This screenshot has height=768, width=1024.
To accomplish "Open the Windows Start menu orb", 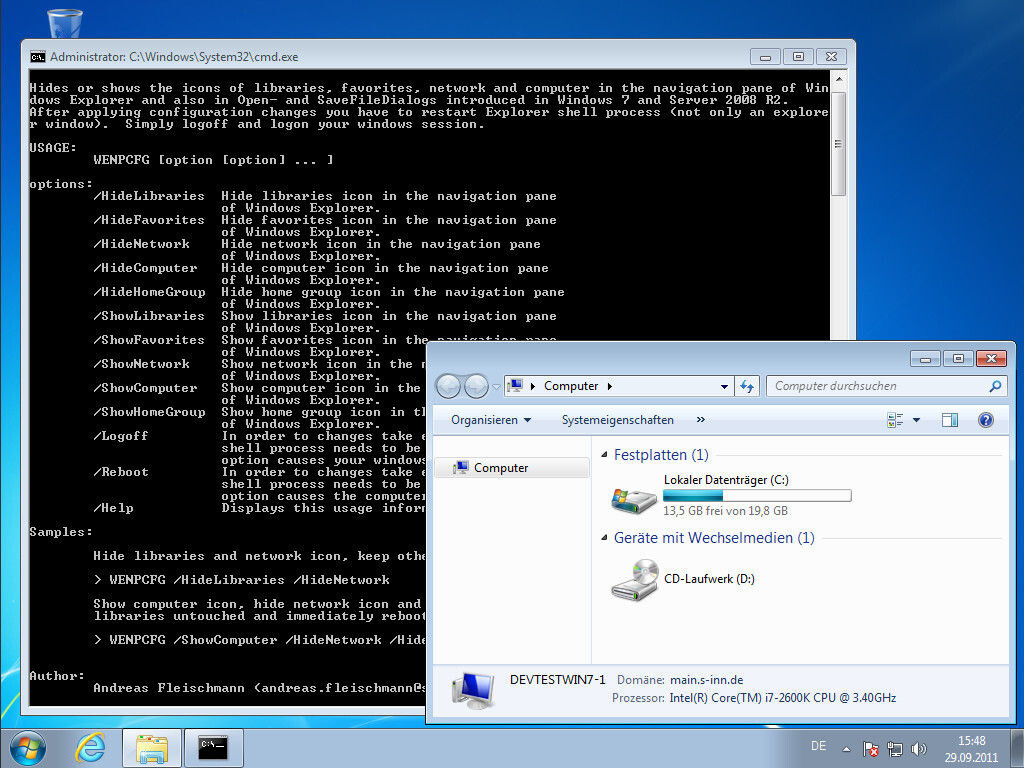I will click(x=27, y=748).
